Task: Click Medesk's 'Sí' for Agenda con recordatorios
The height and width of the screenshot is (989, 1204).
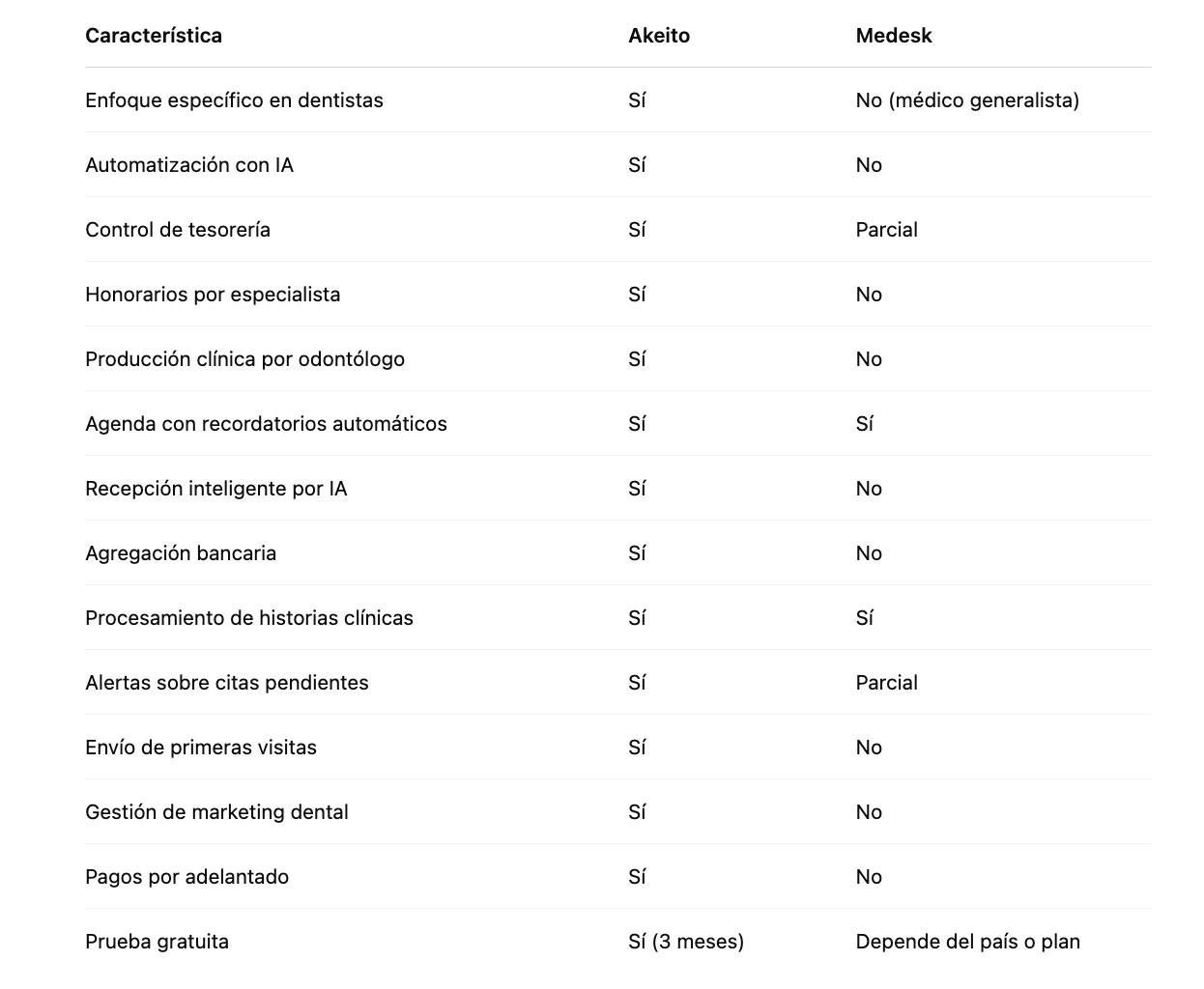Action: (864, 424)
